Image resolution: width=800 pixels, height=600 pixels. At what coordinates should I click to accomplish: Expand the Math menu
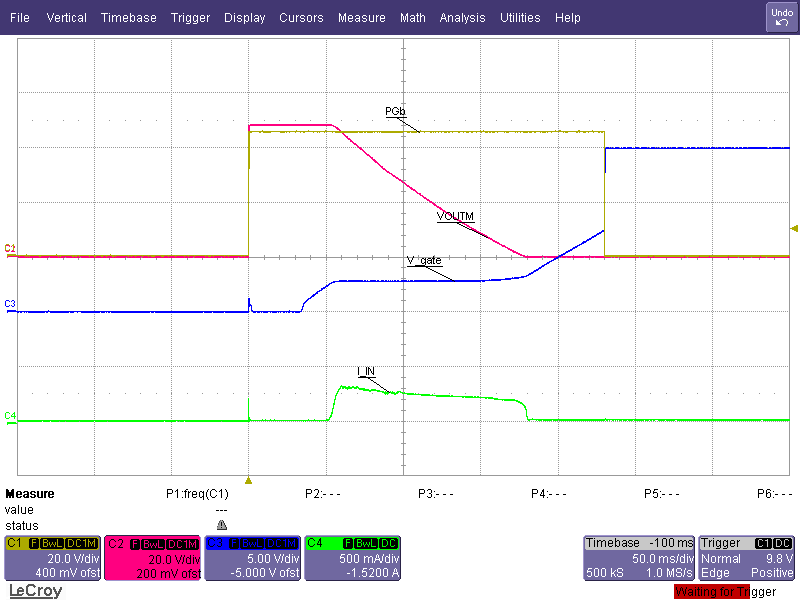tap(412, 18)
